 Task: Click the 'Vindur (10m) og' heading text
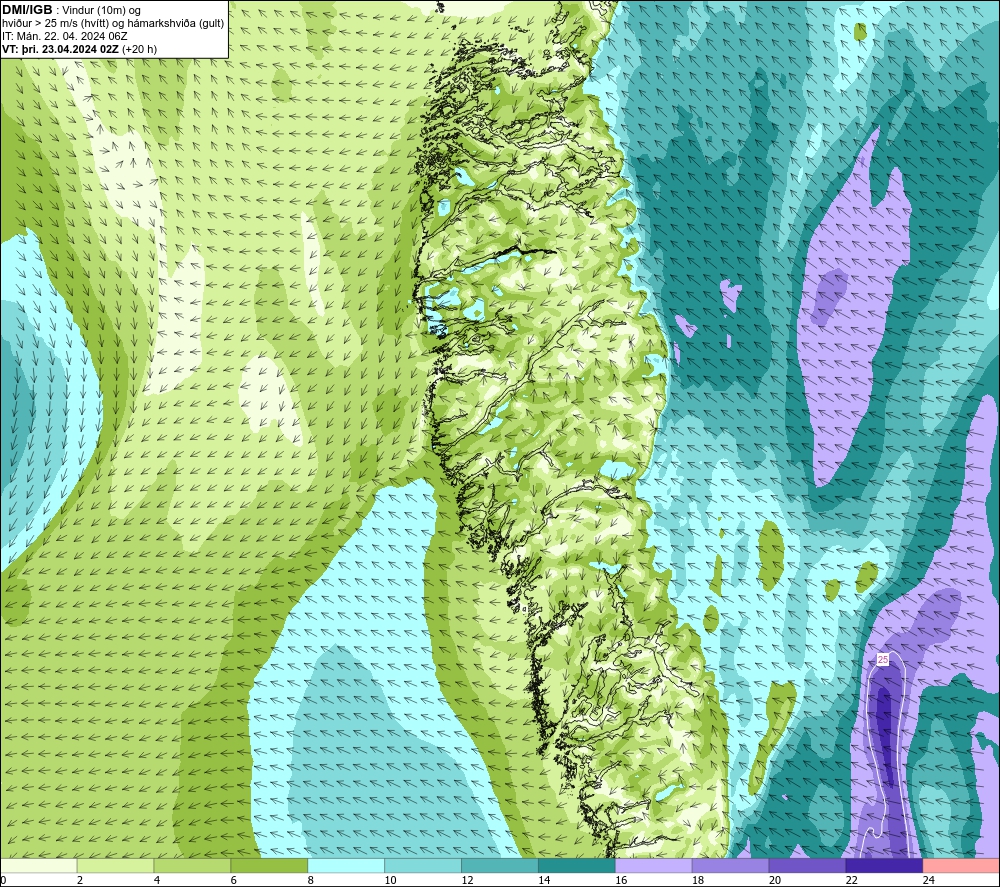point(101,10)
